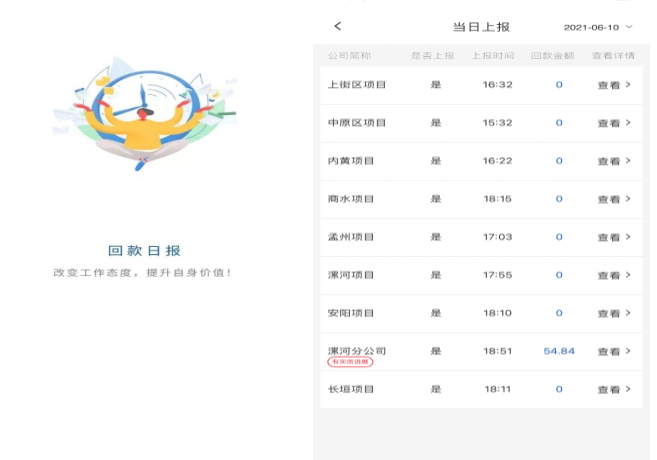Click the 回款日报 title text

[144, 250]
